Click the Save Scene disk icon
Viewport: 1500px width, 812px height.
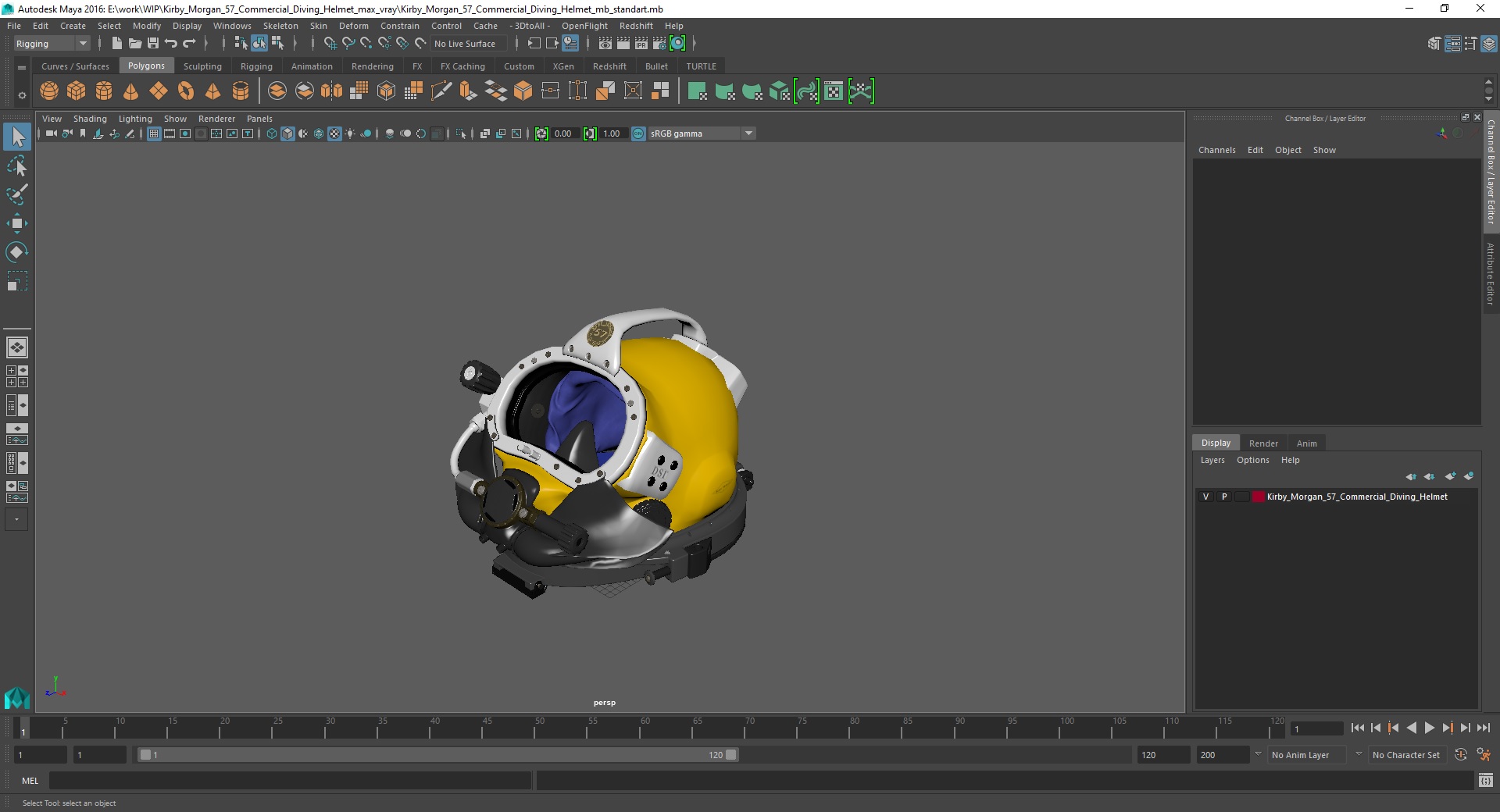click(x=153, y=44)
